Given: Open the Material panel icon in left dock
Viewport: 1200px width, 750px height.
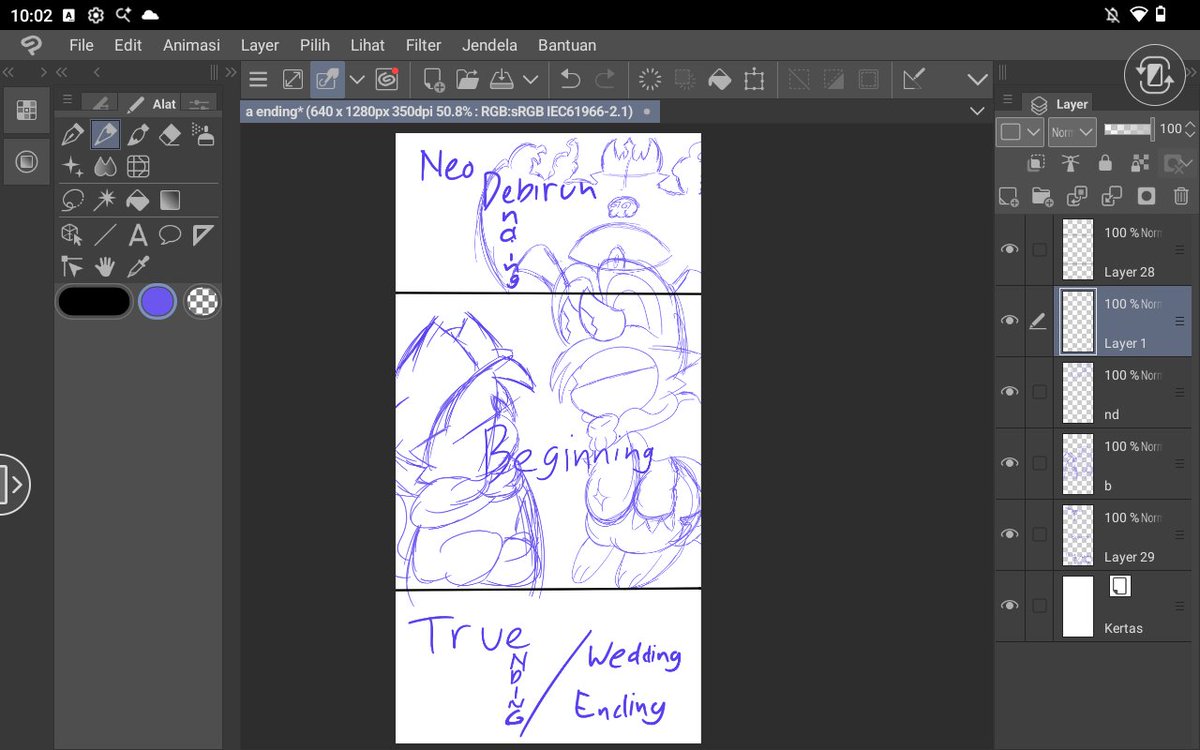Looking at the screenshot, I should click(x=27, y=161).
